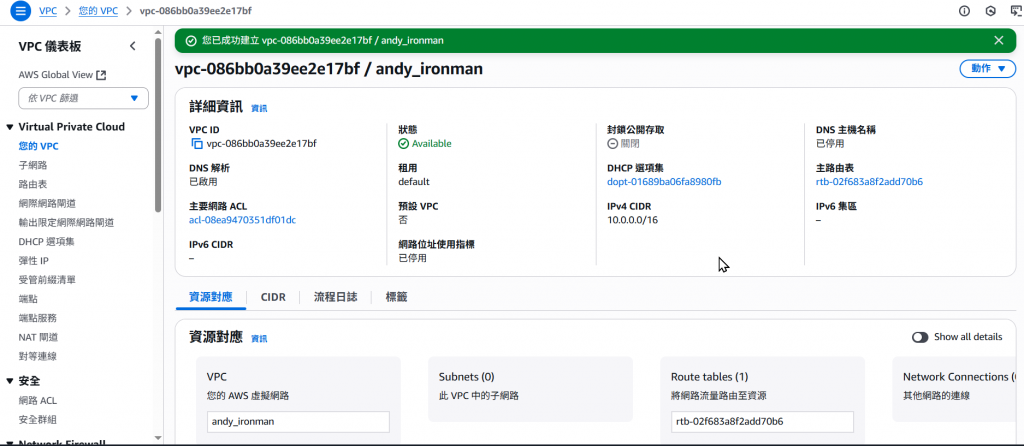Image resolution: width=1024 pixels, height=446 pixels.
Task: Collapse the Virtual Private Cloud section
Action: pyautogui.click(x=10, y=127)
